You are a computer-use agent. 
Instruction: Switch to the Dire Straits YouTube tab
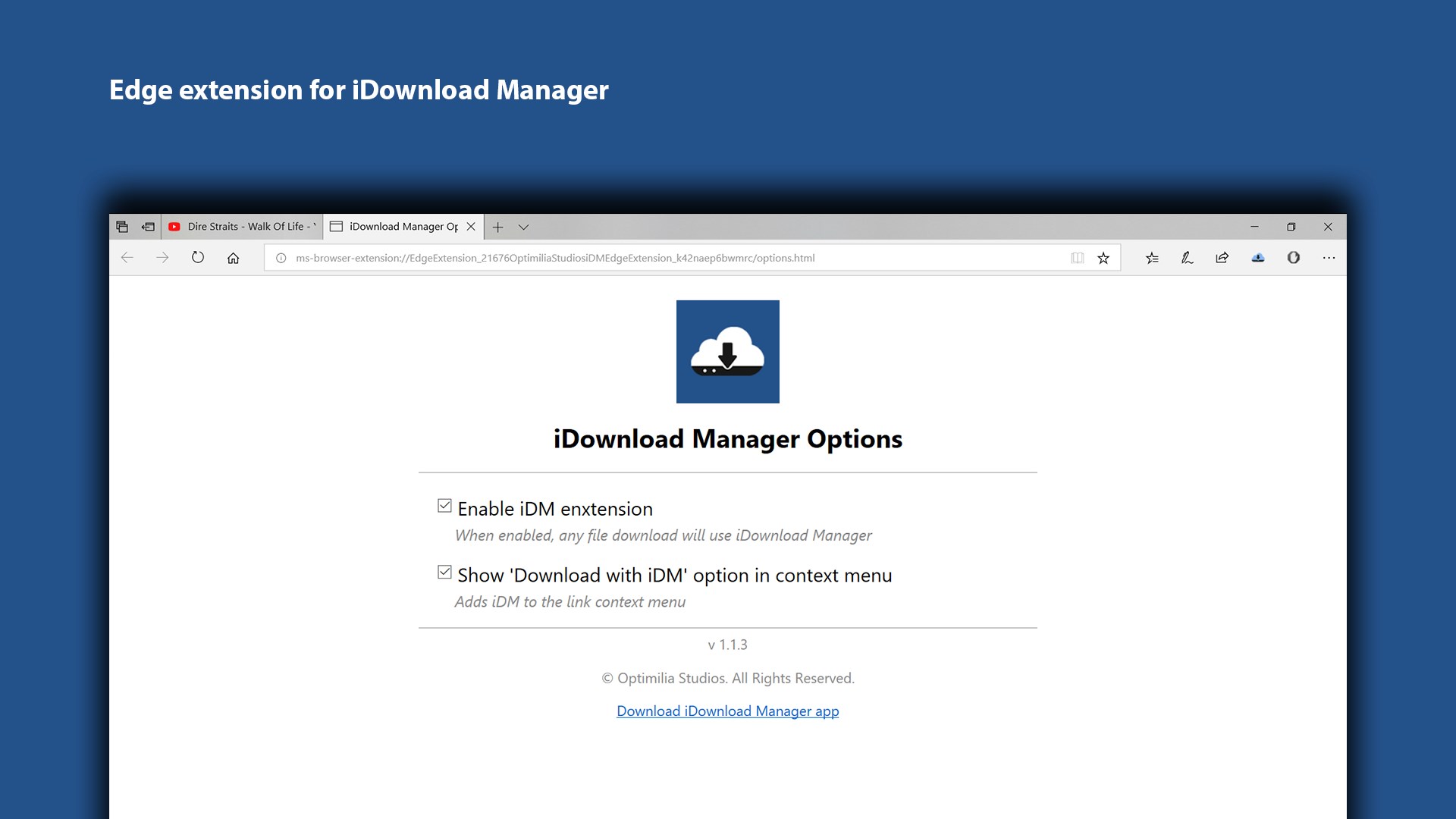point(243,227)
